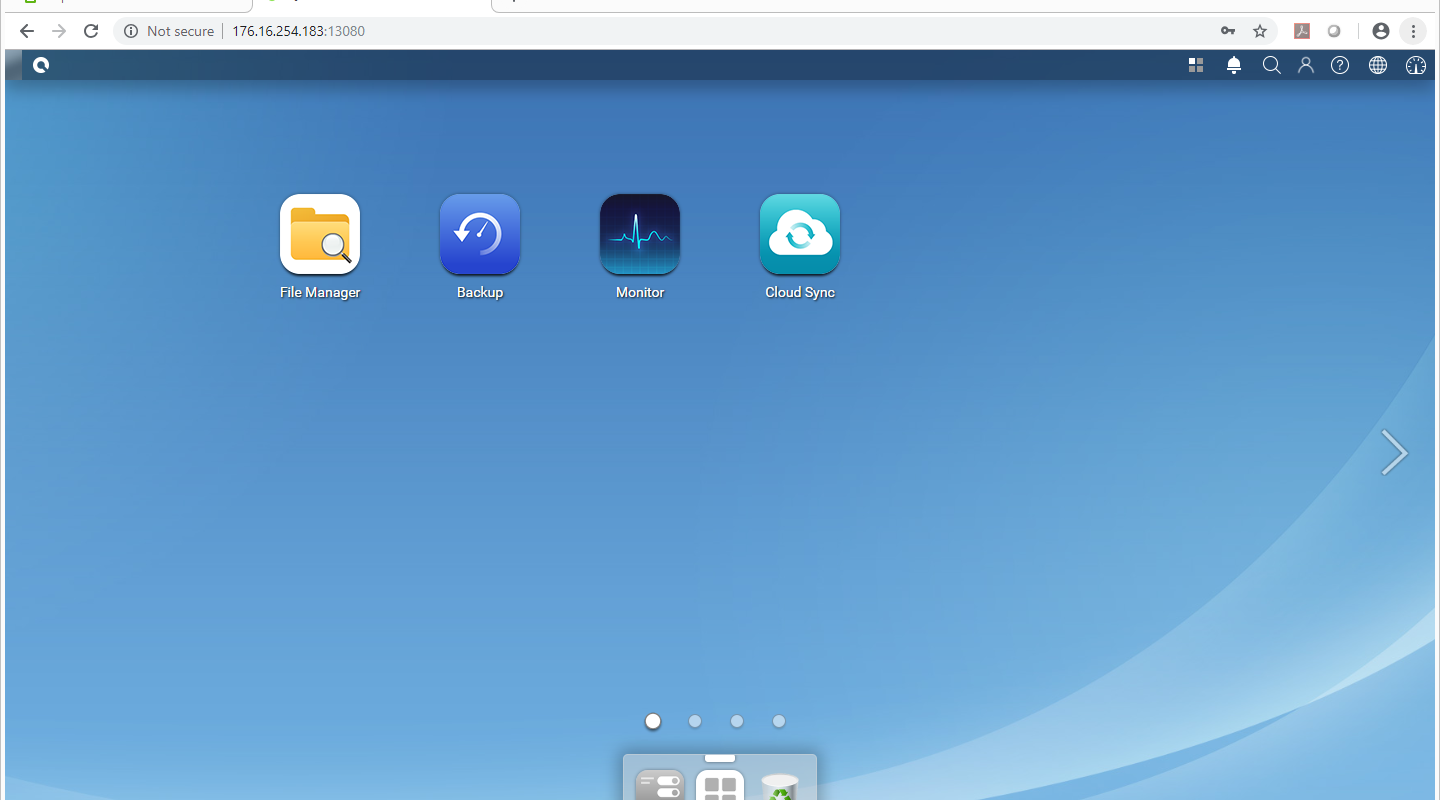
Task: Open the notifications bell
Action: 1234,65
